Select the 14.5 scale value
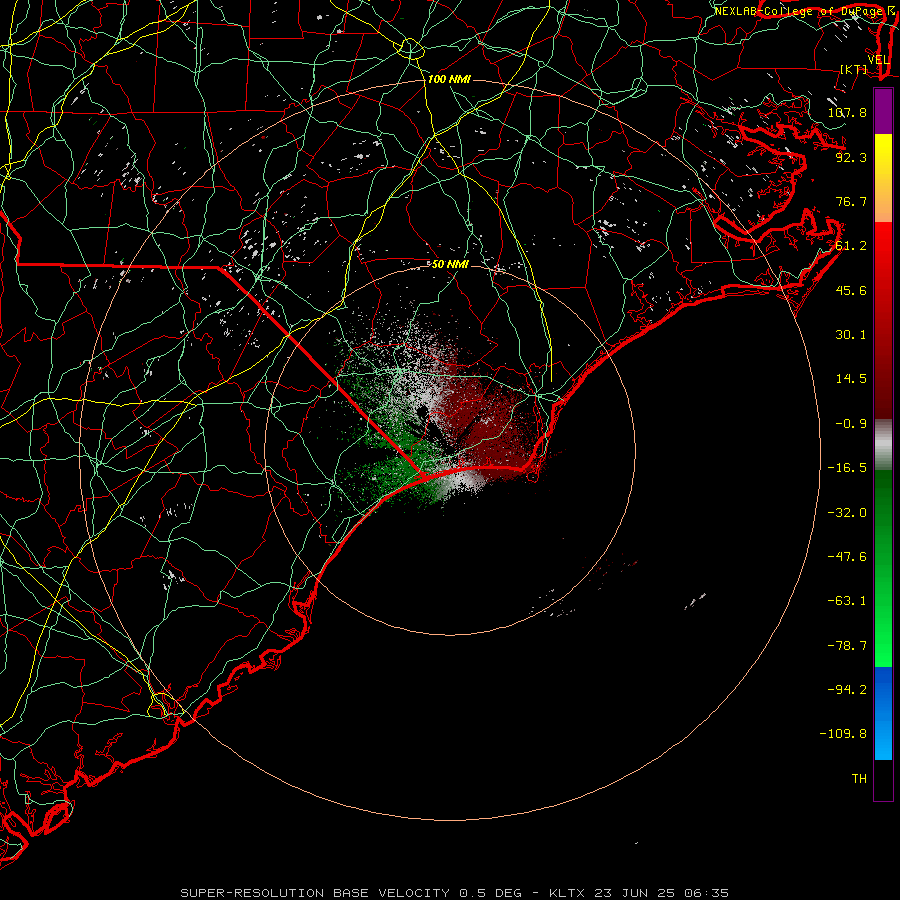Screen dimensions: 900x900 pos(851,379)
